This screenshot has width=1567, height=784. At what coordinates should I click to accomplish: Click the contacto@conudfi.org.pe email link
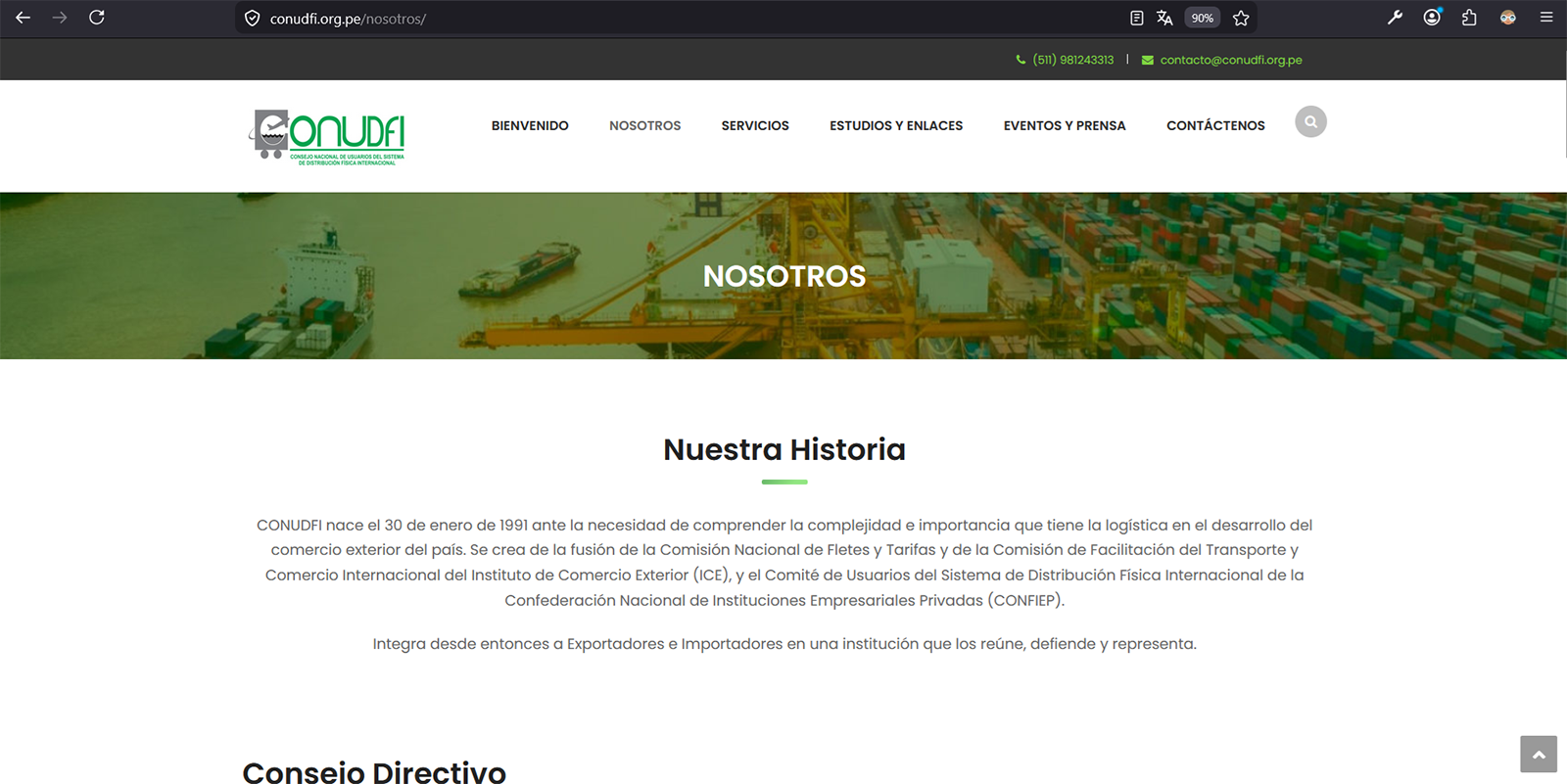[1231, 60]
